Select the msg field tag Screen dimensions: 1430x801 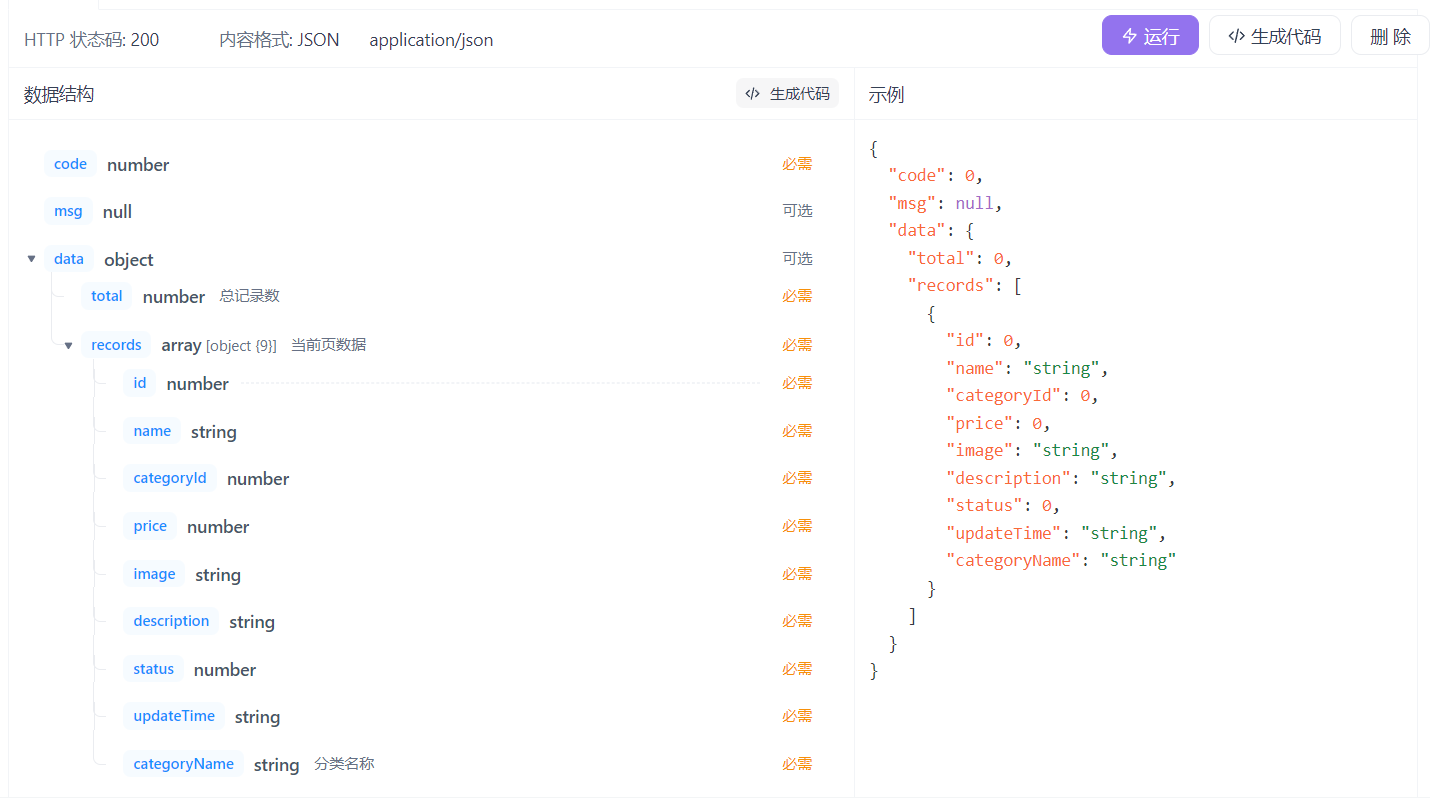pos(68,211)
